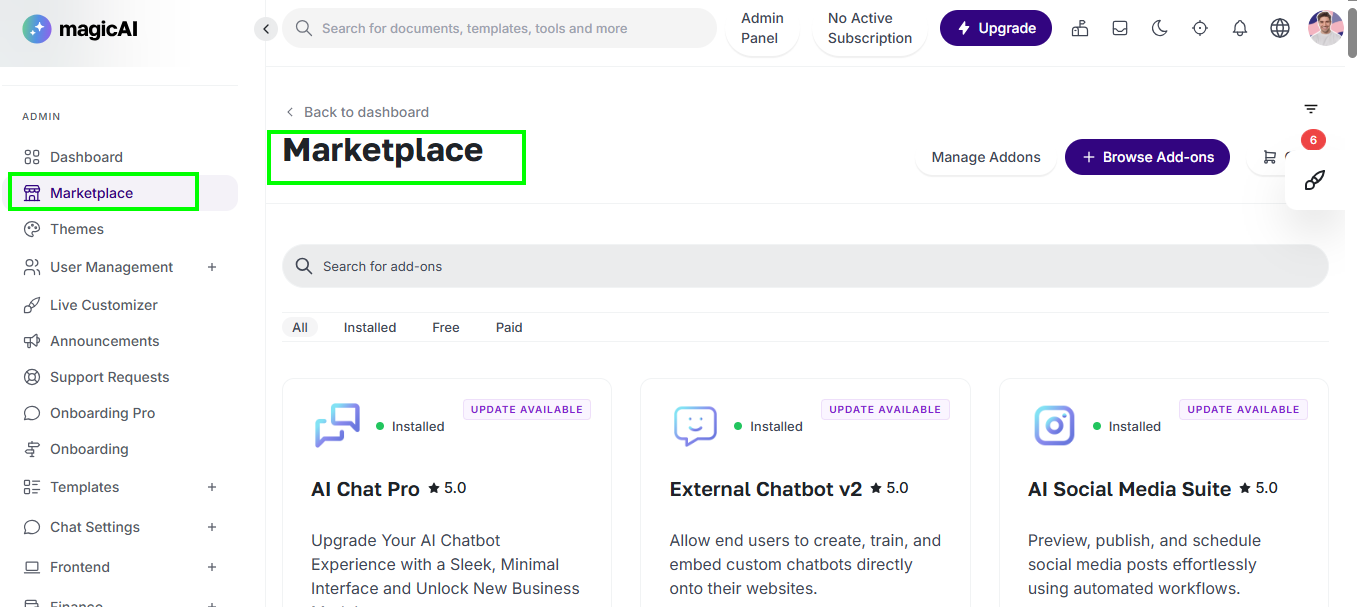
Task: Expand the Frontend submenu
Action: click(x=212, y=567)
